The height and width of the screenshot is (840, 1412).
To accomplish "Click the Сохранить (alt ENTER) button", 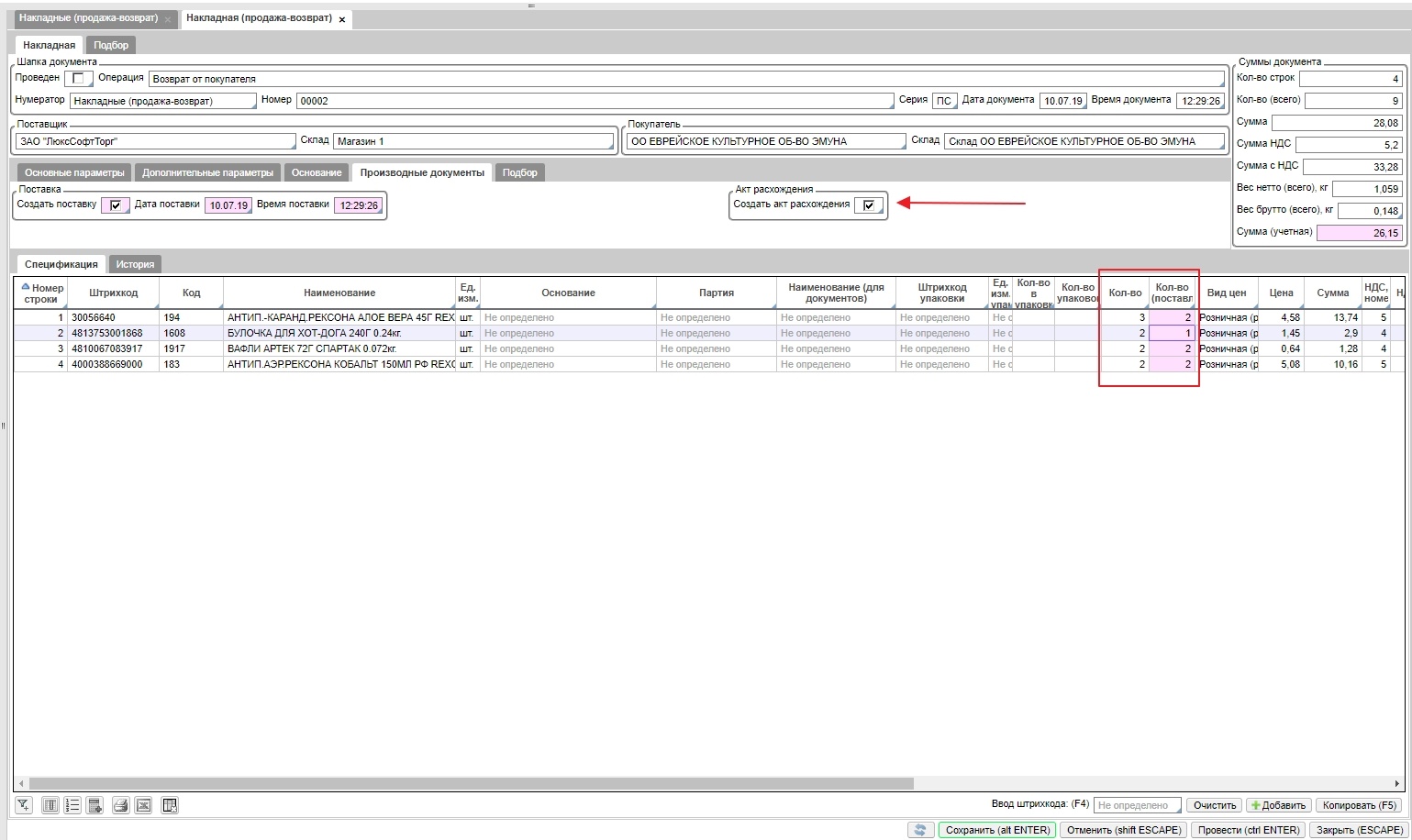I will 997,830.
